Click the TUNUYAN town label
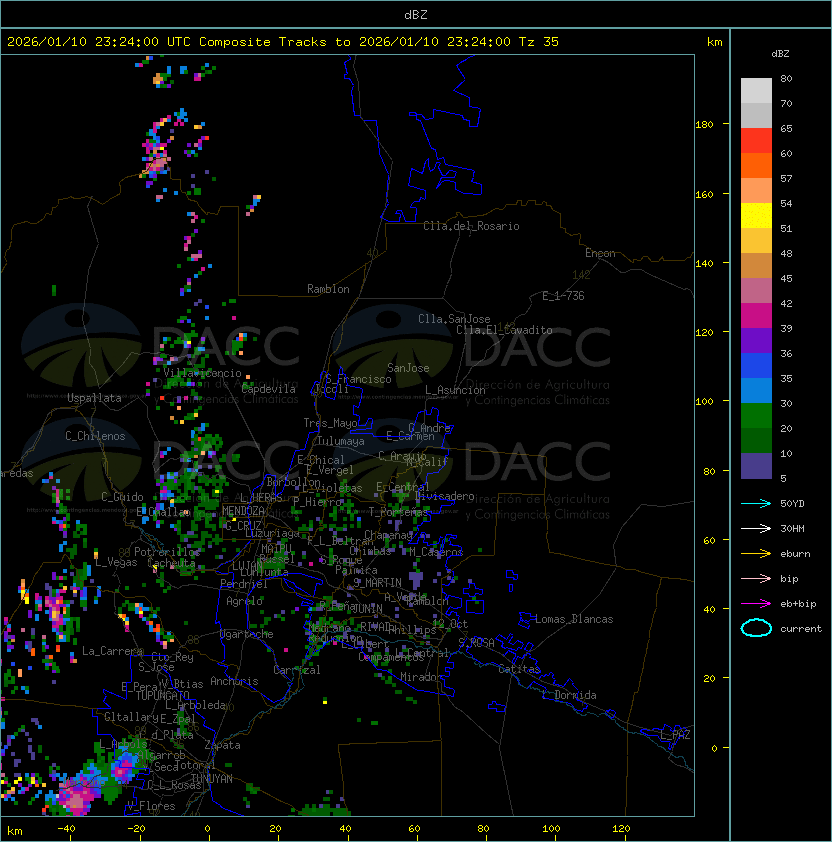 [212, 779]
